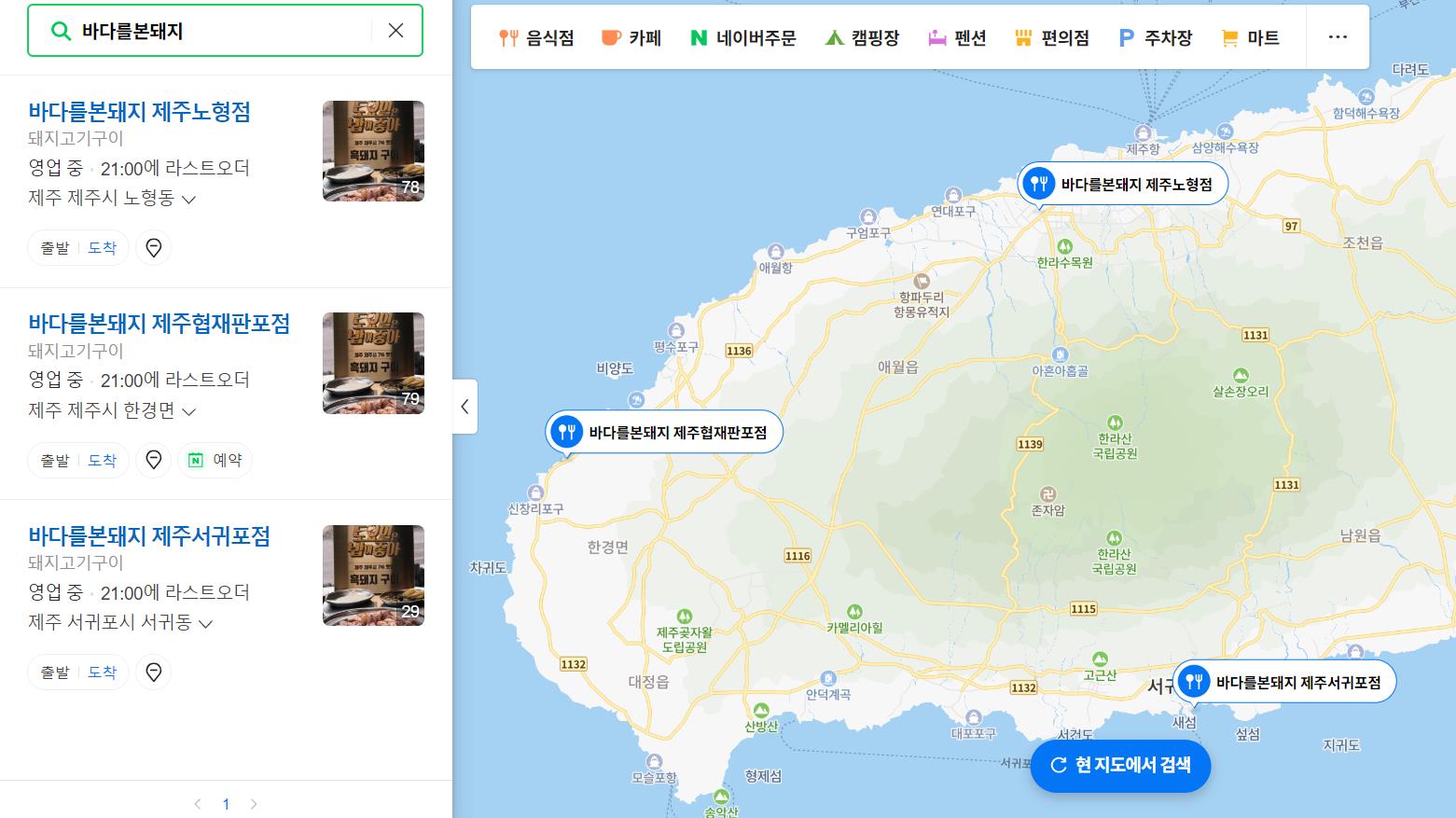Click 평수포구 harbor icon on map
1456x818 pixels.
676,330
